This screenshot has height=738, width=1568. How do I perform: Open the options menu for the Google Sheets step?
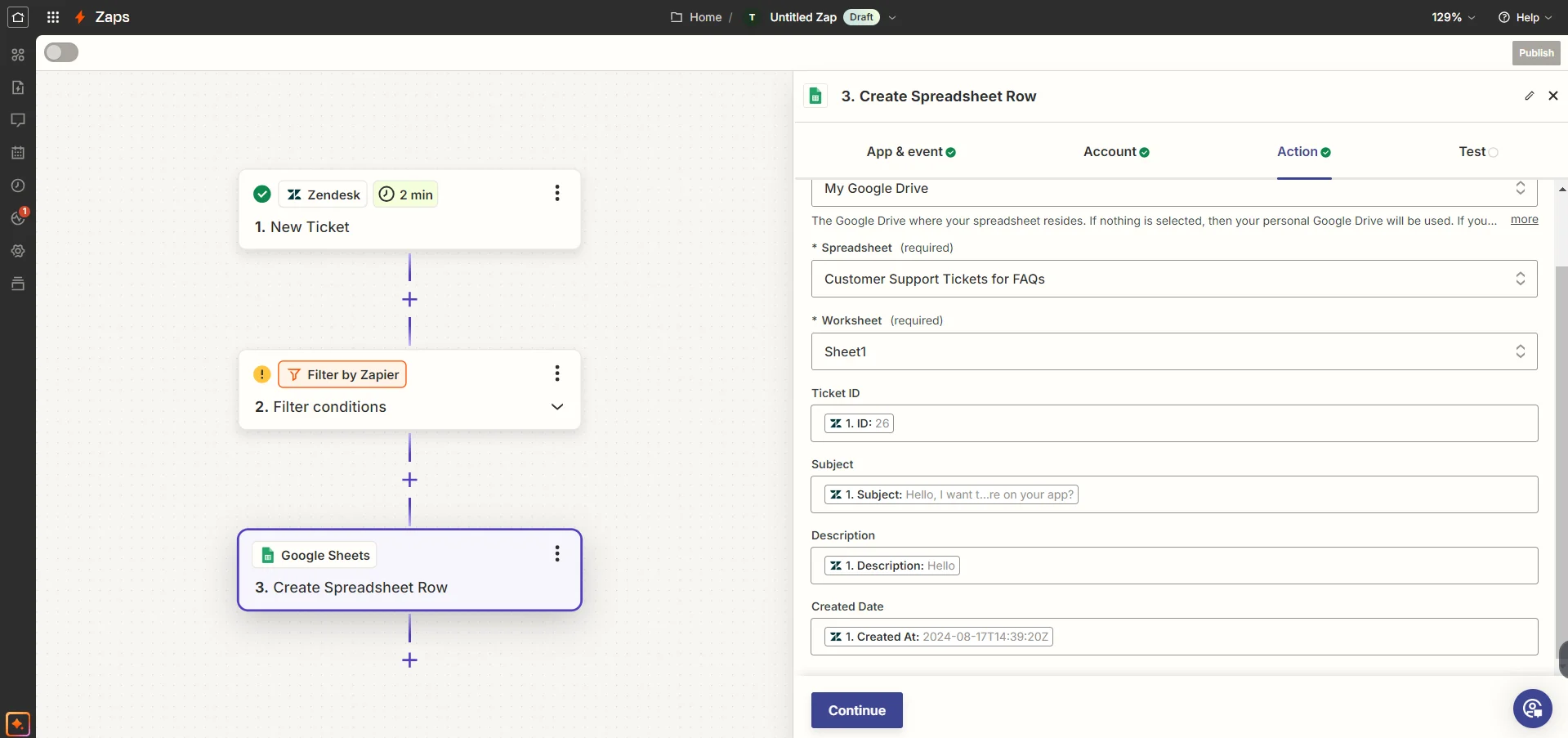(x=557, y=553)
